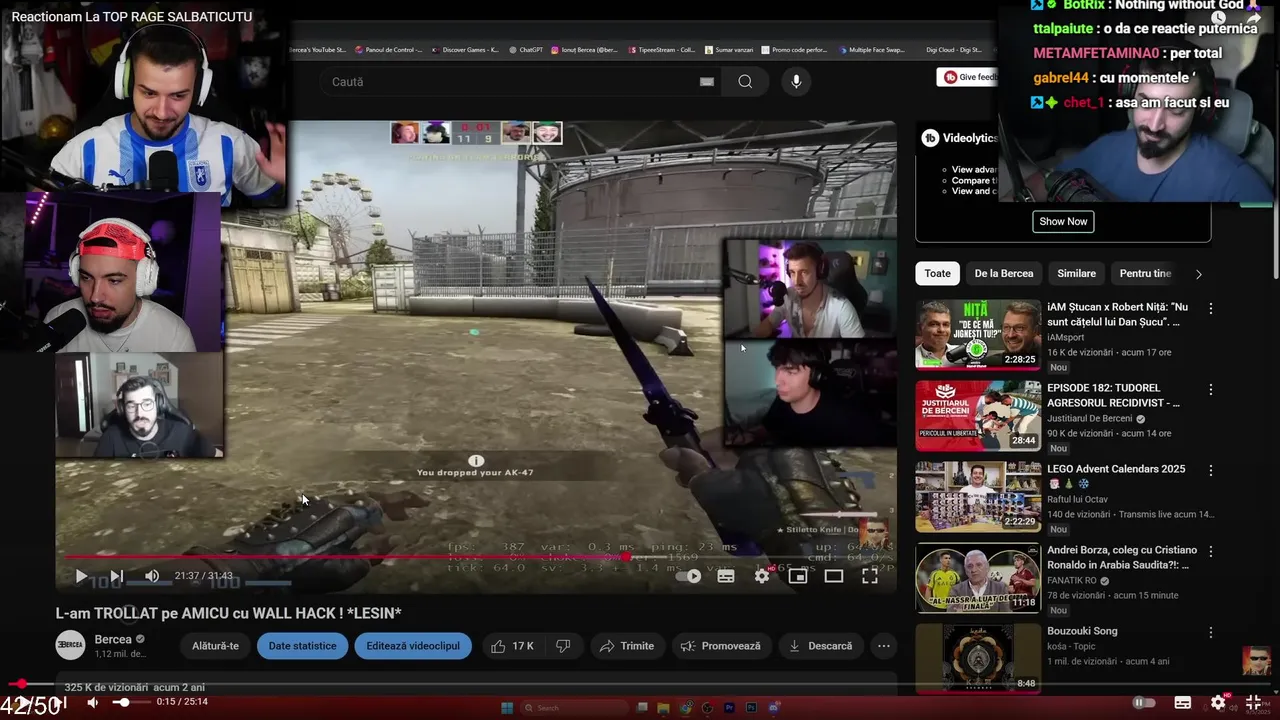Viewport: 1280px width, 720px height.
Task: Like the video with the 17 K thumbs-up
Action: click(x=513, y=646)
